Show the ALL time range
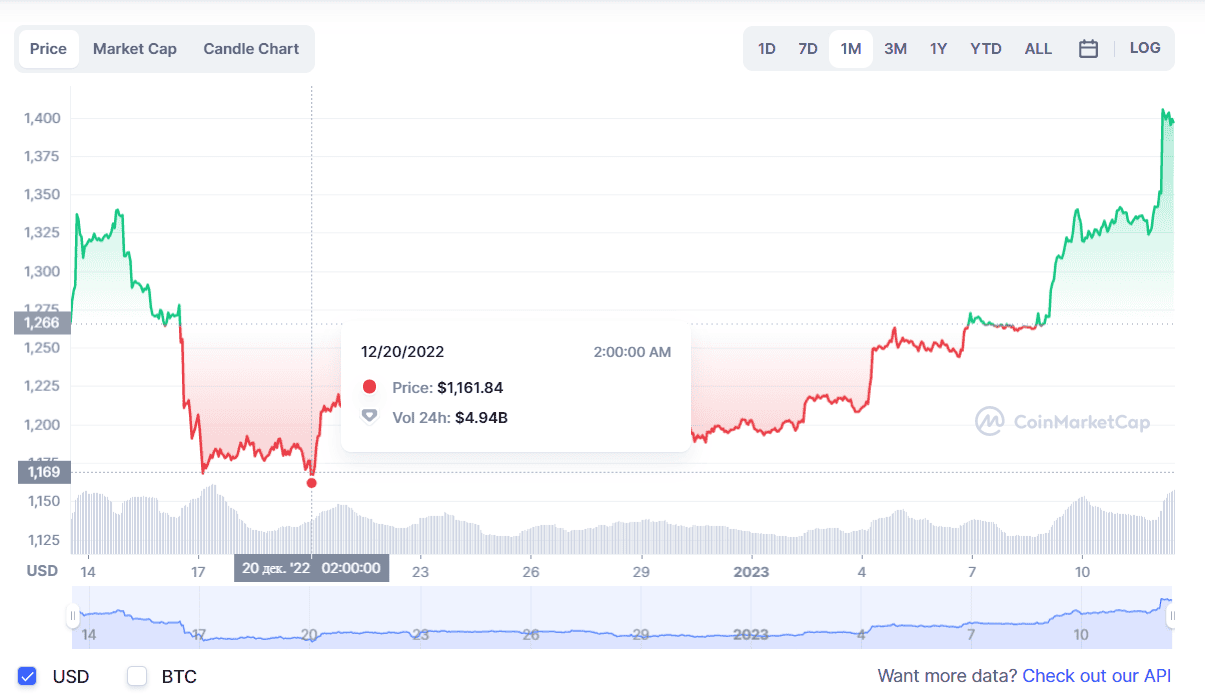Screen dimensions: 1205x696 (1038, 49)
